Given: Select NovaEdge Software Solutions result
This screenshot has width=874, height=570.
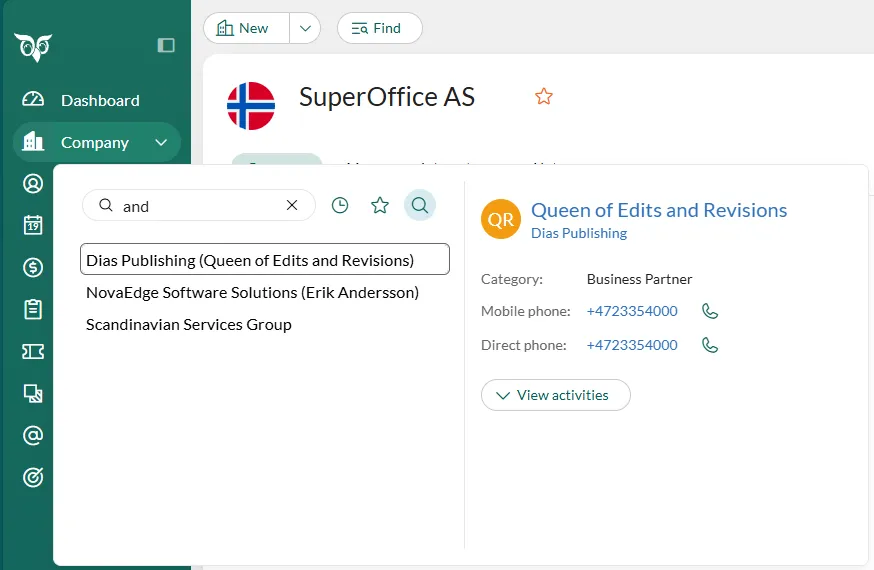Looking at the screenshot, I should point(252,292).
